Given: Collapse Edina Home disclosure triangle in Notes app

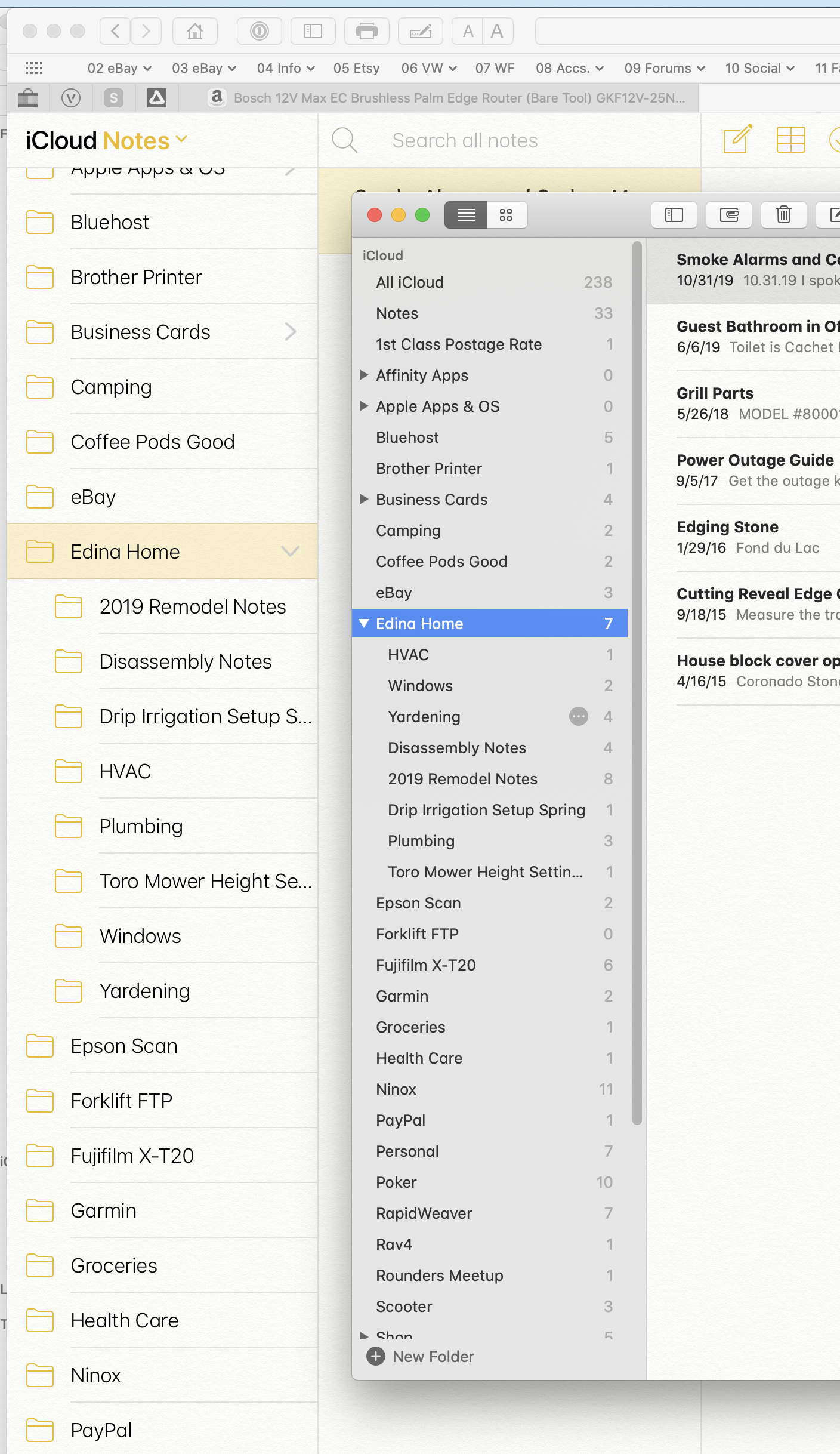Looking at the screenshot, I should point(364,623).
